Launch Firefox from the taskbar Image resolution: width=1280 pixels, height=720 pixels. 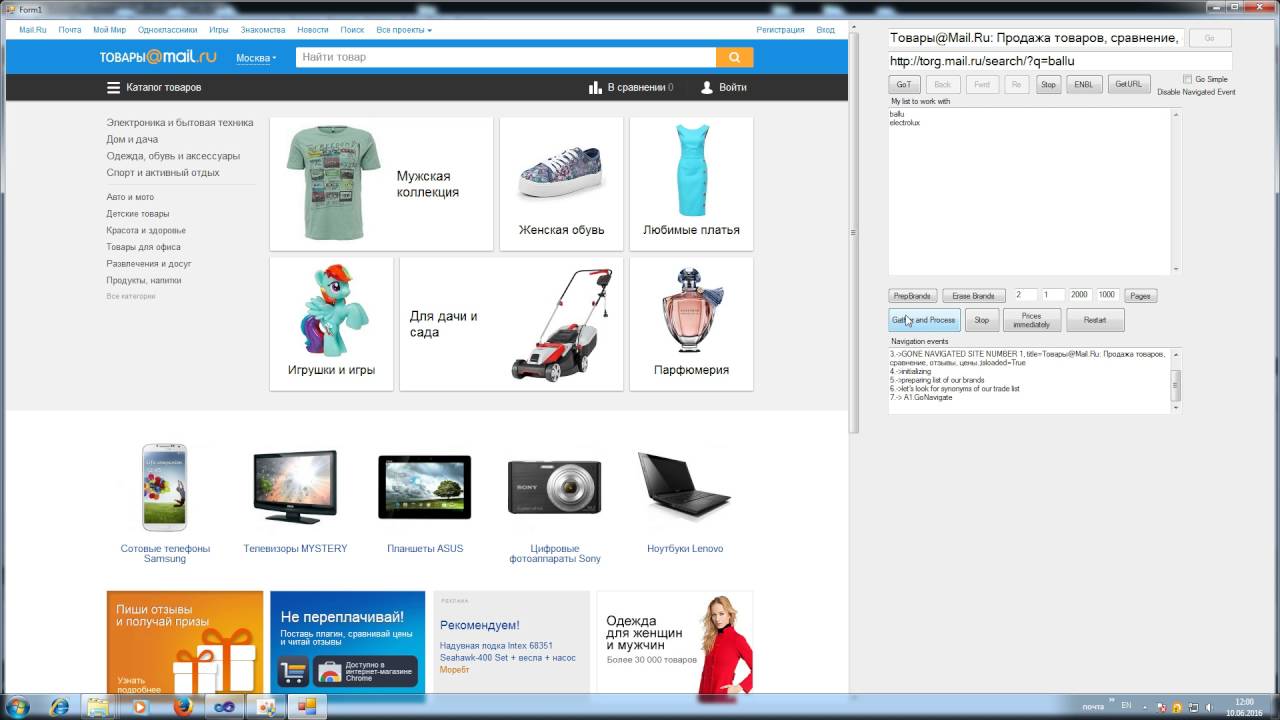(x=182, y=707)
